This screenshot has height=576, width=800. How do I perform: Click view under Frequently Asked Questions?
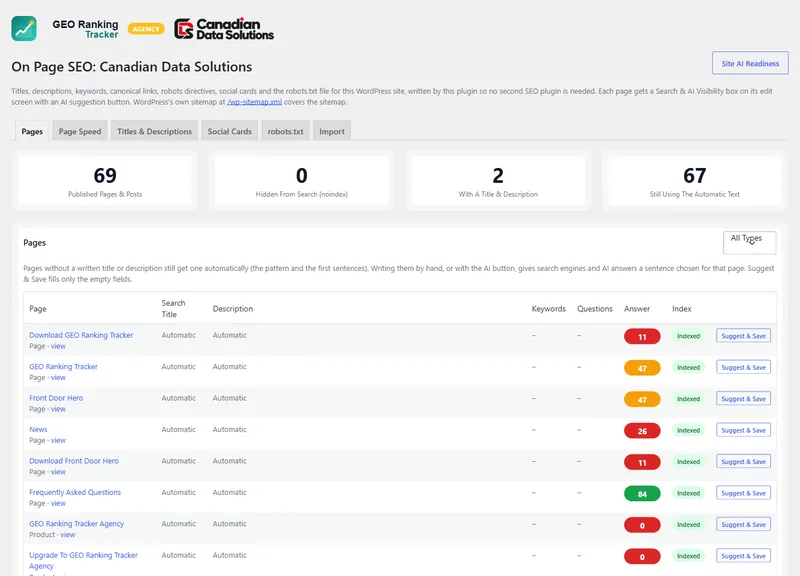tap(58, 504)
